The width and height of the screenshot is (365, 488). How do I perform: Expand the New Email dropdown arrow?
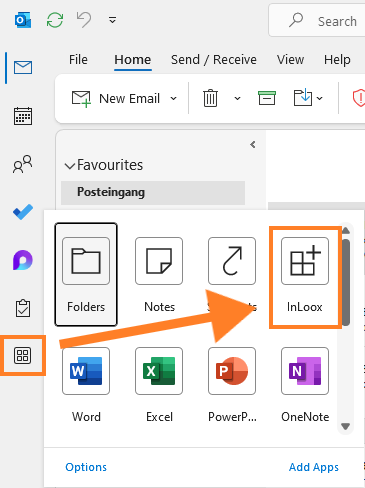coord(173,99)
